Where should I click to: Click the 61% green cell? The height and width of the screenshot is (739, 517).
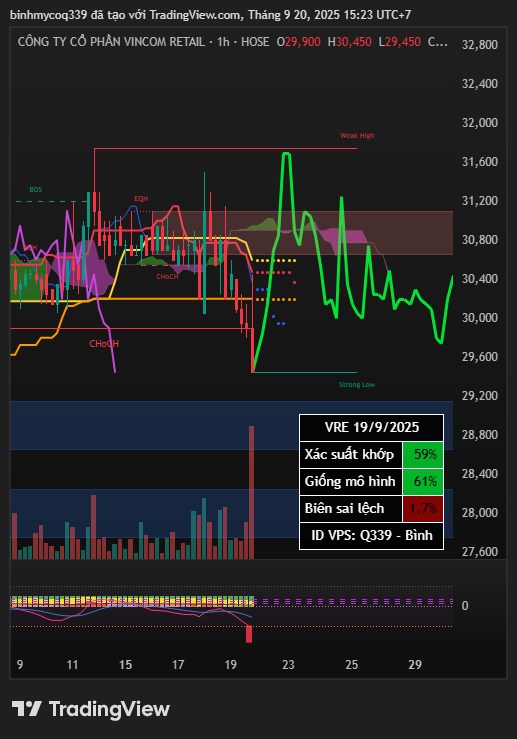[423, 481]
